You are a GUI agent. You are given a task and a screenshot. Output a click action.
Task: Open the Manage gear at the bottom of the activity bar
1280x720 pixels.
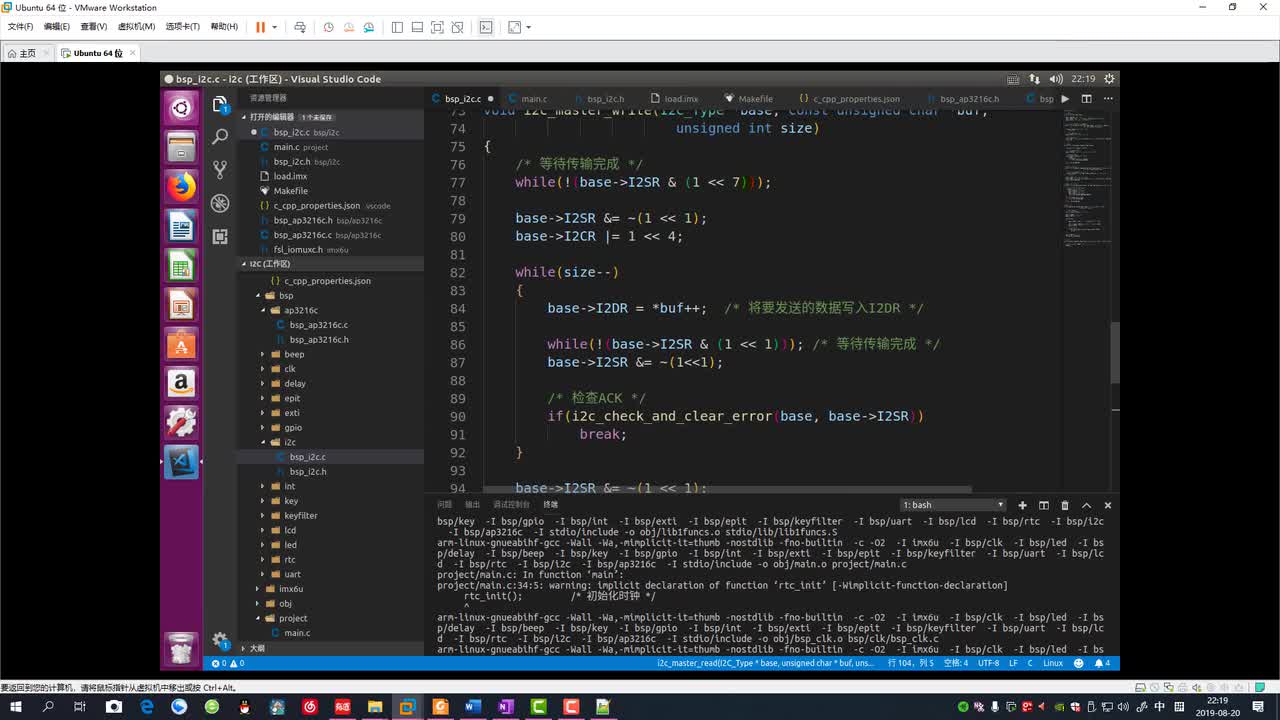pos(220,640)
